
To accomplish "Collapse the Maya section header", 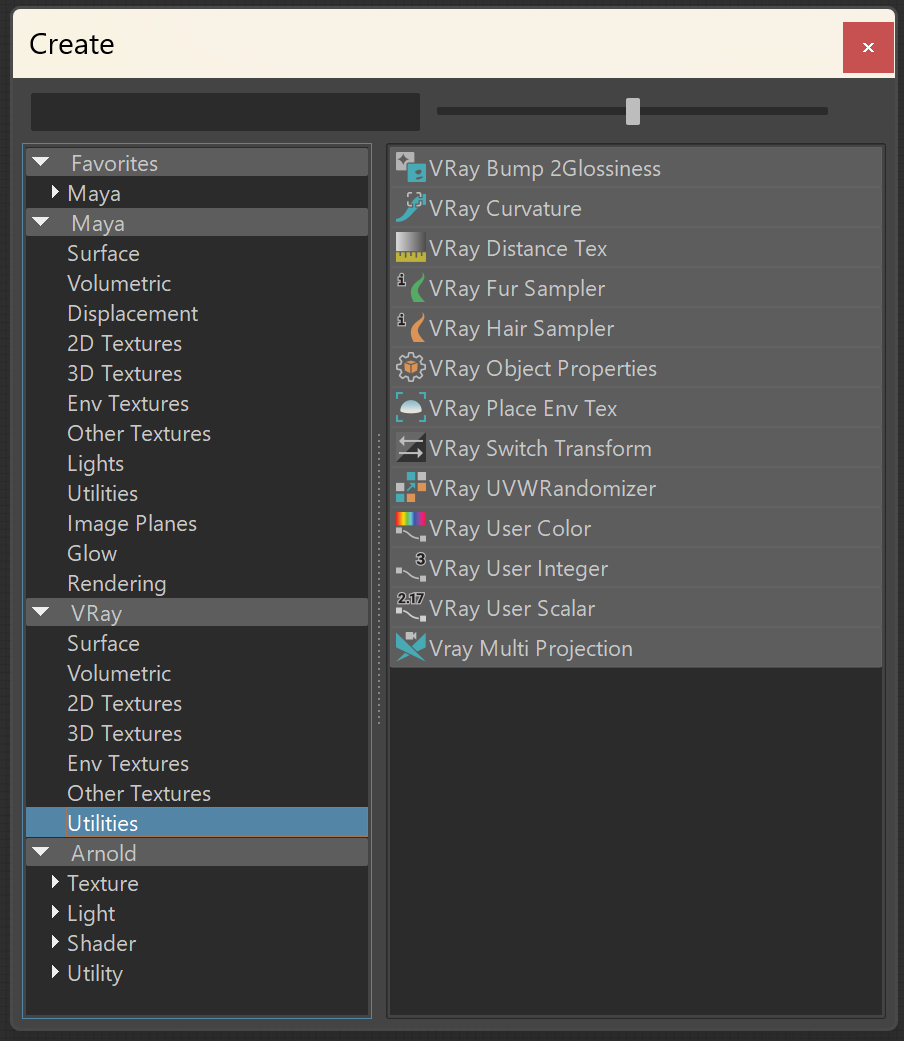I will coord(41,222).
